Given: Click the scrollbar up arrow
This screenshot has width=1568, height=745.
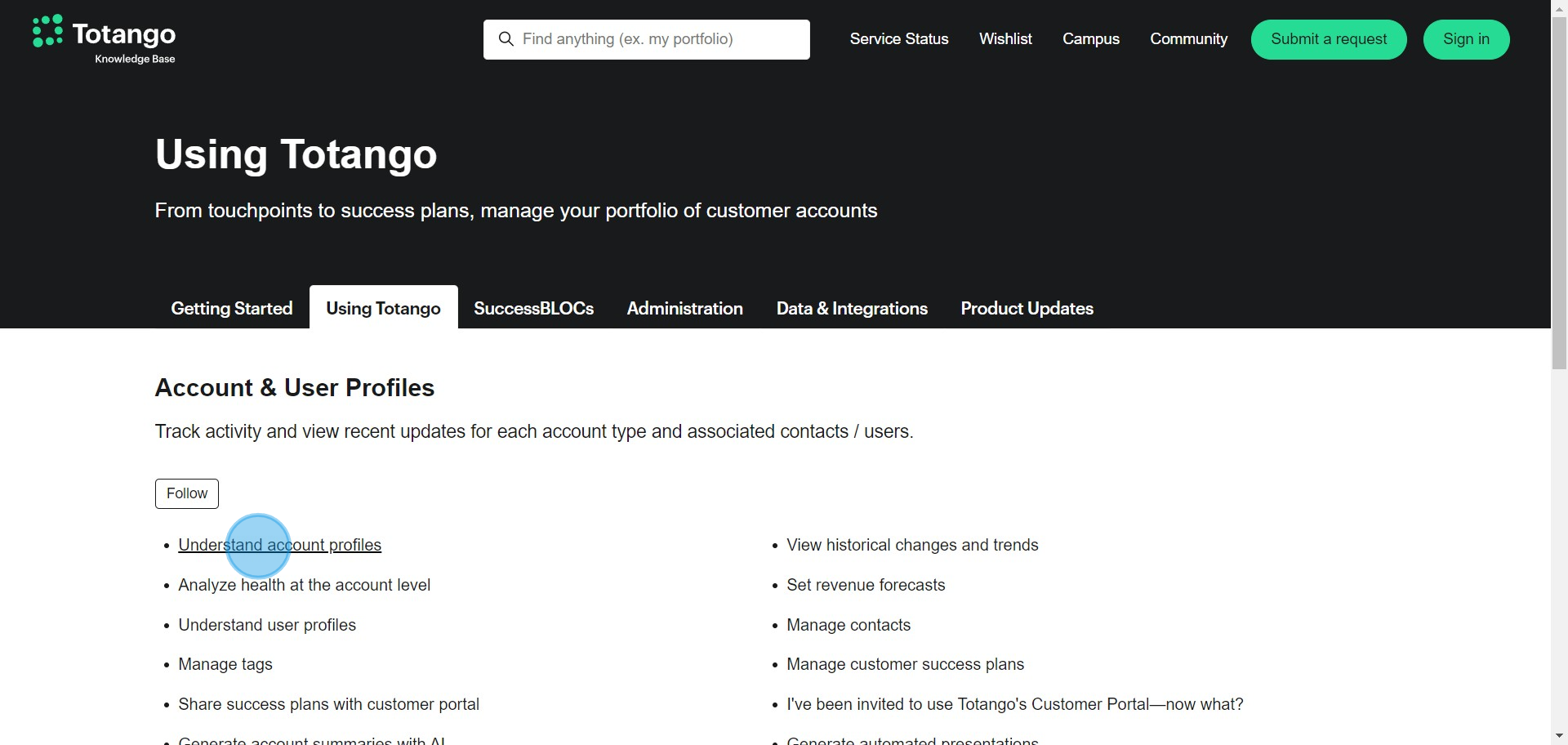Looking at the screenshot, I should point(1559,7).
